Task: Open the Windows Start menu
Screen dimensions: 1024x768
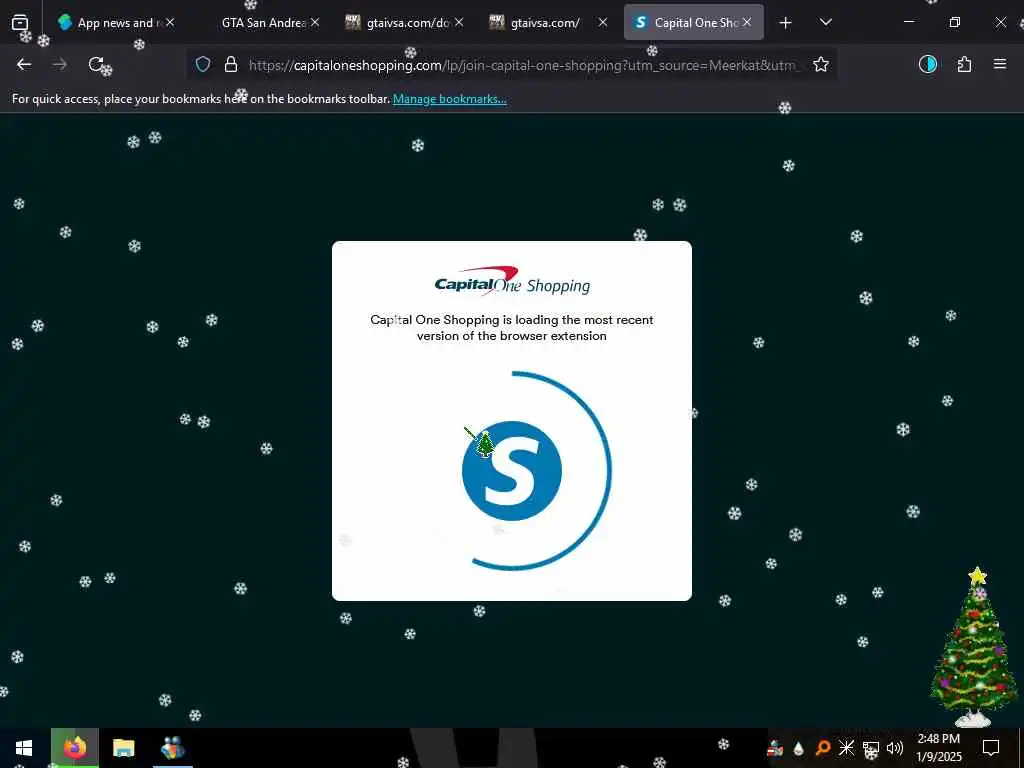Action: 24,748
